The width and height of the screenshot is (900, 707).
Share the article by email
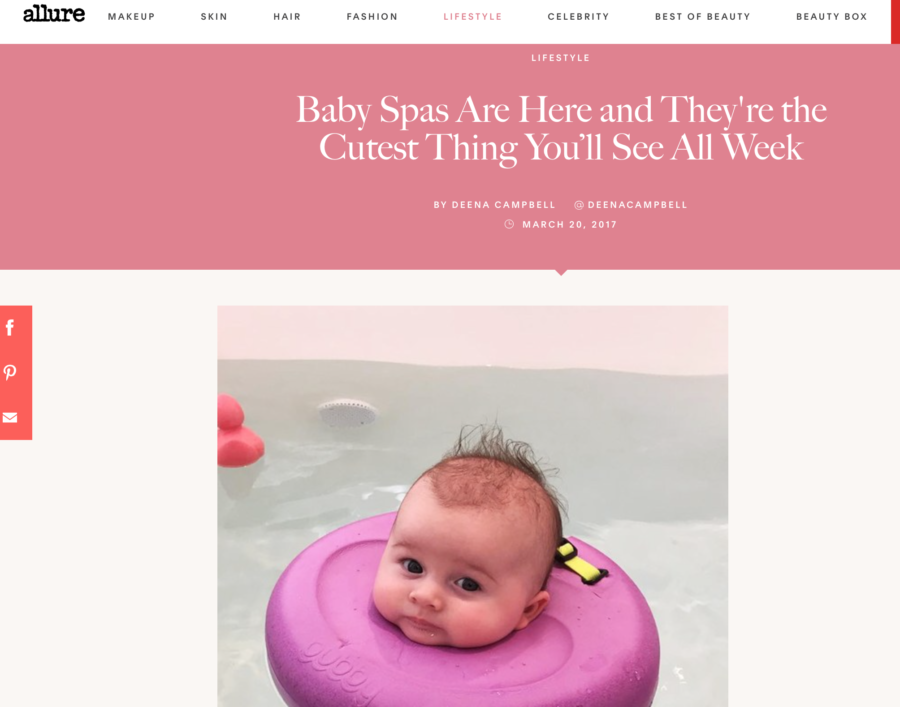click(10, 417)
